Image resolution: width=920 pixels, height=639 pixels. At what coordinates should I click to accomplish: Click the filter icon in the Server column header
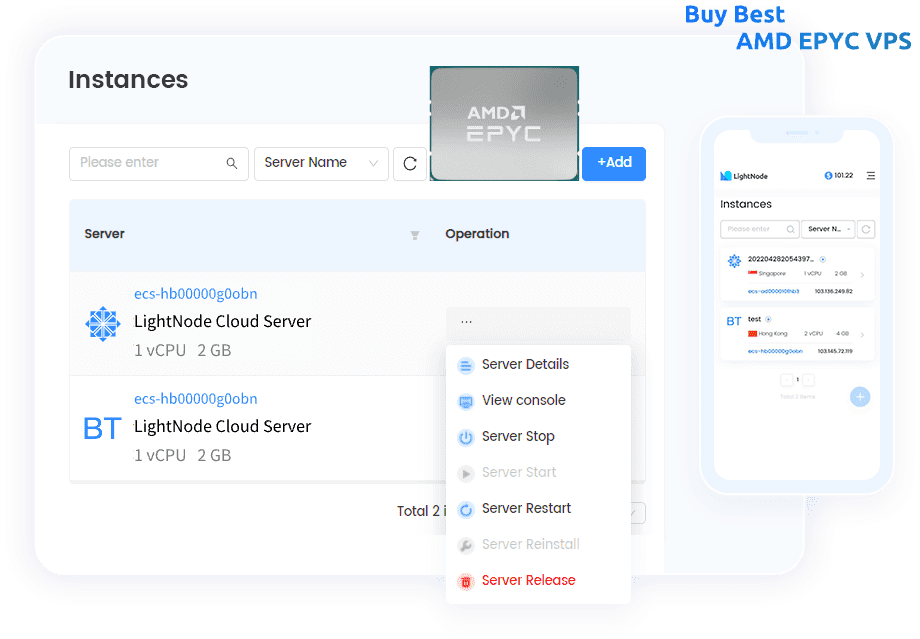tap(415, 235)
